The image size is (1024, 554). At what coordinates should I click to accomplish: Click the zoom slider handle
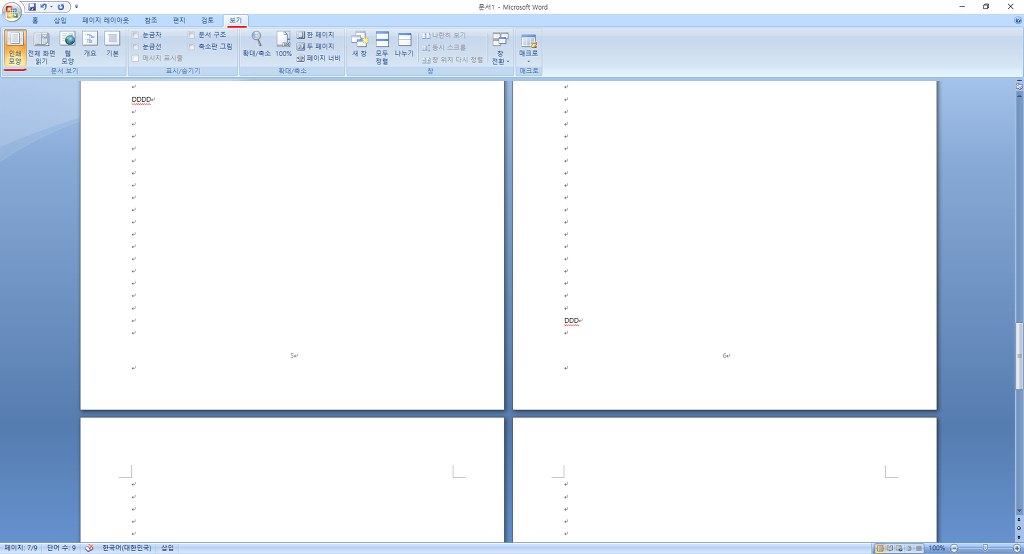[985, 548]
